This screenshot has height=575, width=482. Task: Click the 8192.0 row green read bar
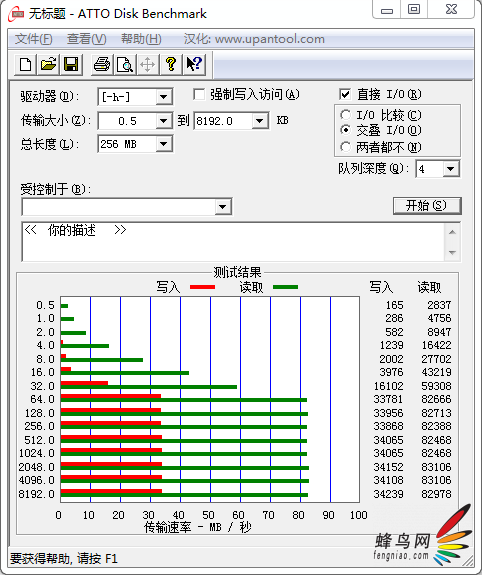[184, 495]
